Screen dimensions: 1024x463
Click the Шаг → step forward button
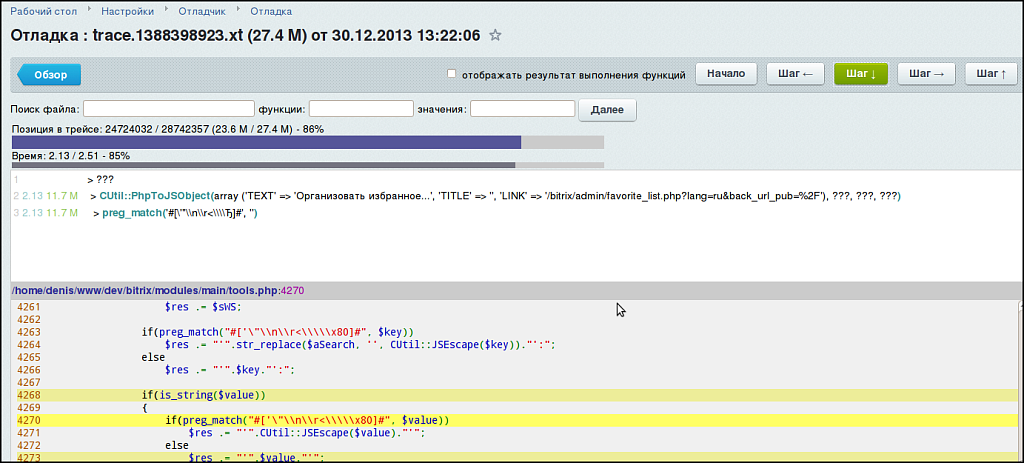click(x=926, y=74)
